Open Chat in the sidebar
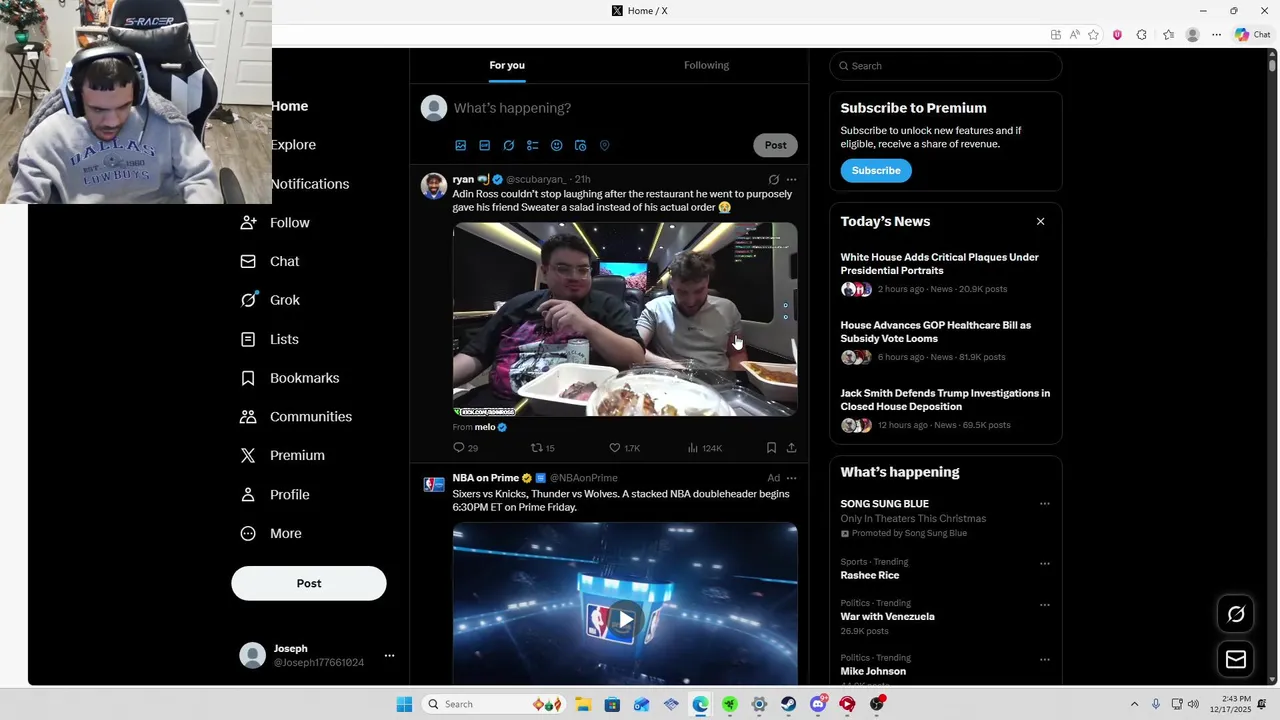This screenshot has height=720, width=1280. click(270, 262)
